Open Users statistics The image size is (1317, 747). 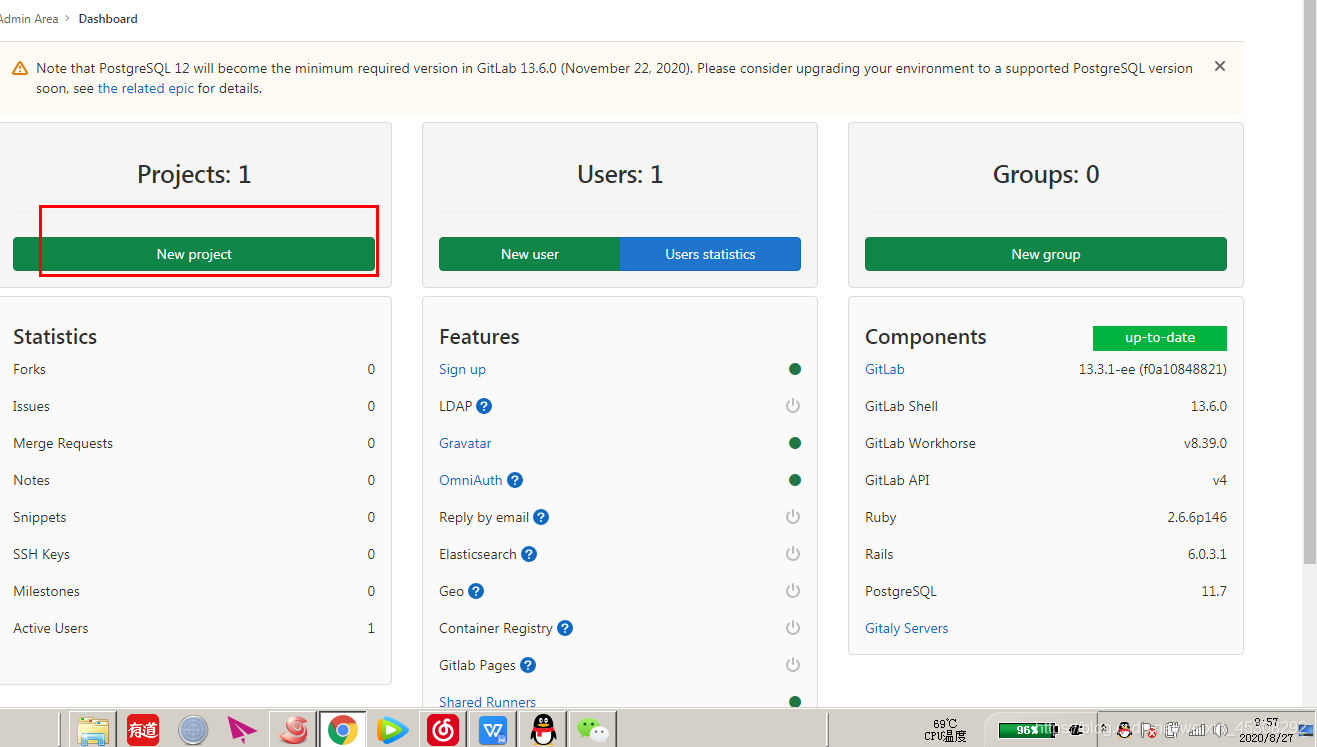point(710,254)
